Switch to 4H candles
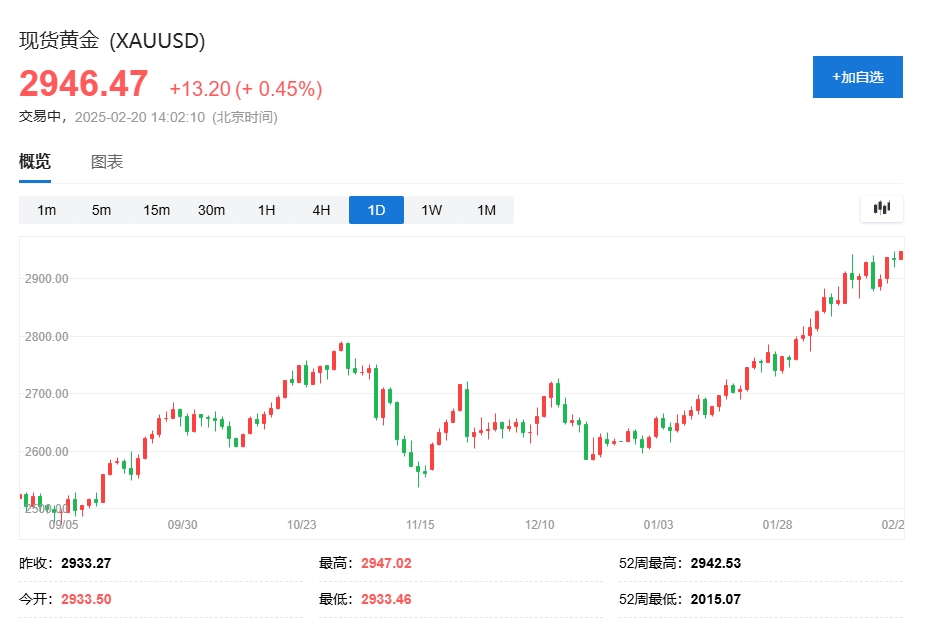 (321, 210)
